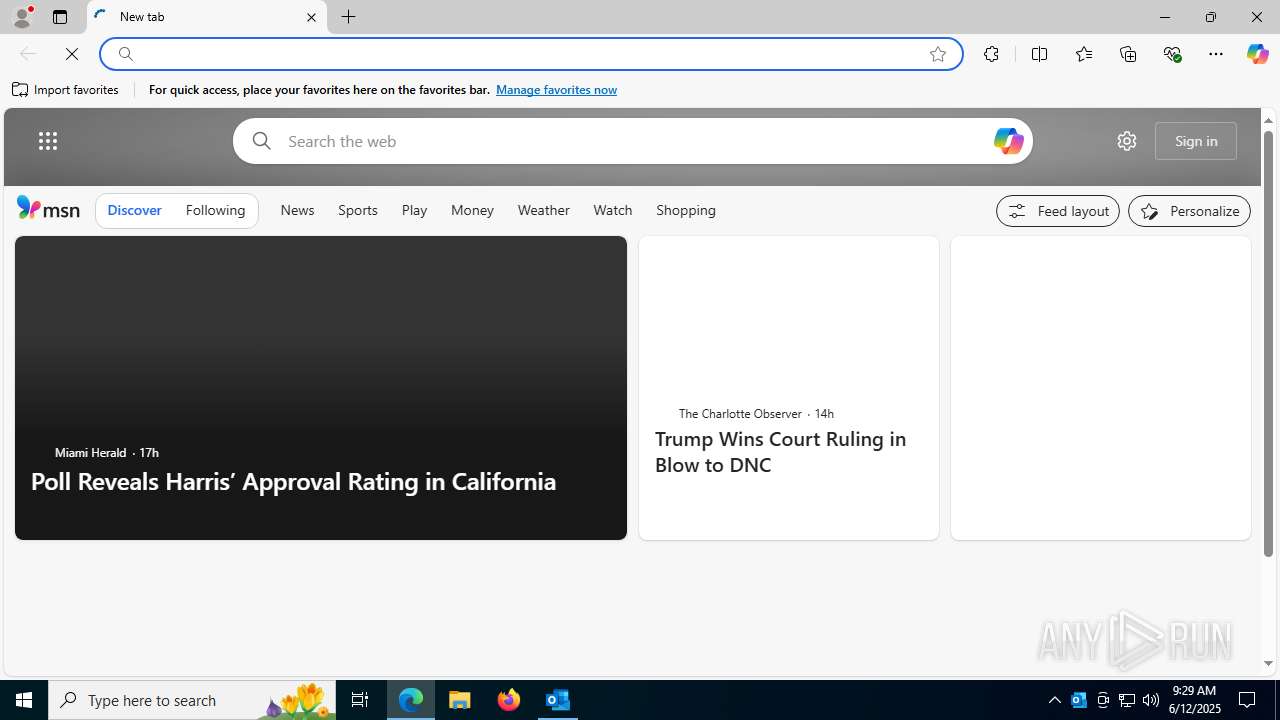
Task: Click The Charlotte Observer source label
Action: point(740,414)
